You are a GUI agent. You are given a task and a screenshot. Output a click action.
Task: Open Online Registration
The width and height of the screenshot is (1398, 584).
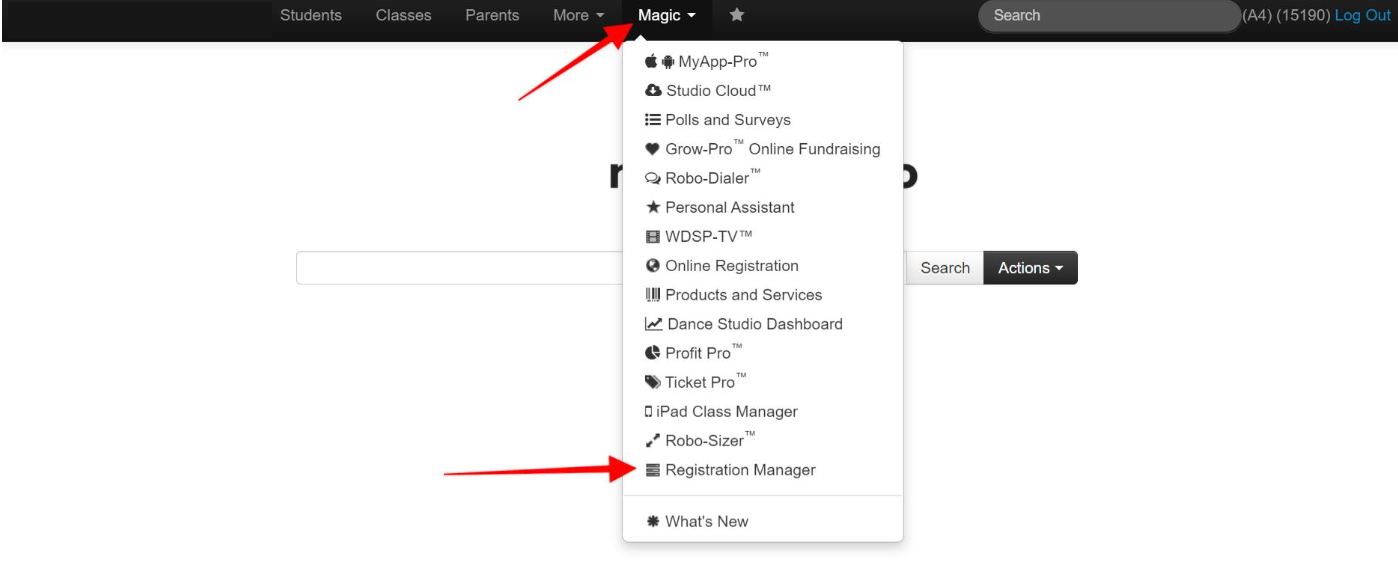[763, 266]
